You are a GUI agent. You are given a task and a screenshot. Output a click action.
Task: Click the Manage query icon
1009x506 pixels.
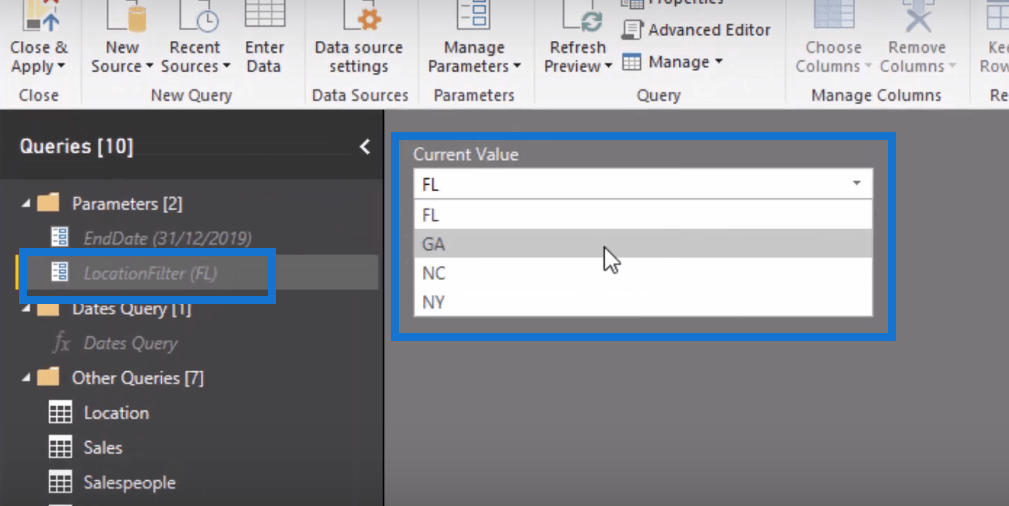tap(631, 62)
